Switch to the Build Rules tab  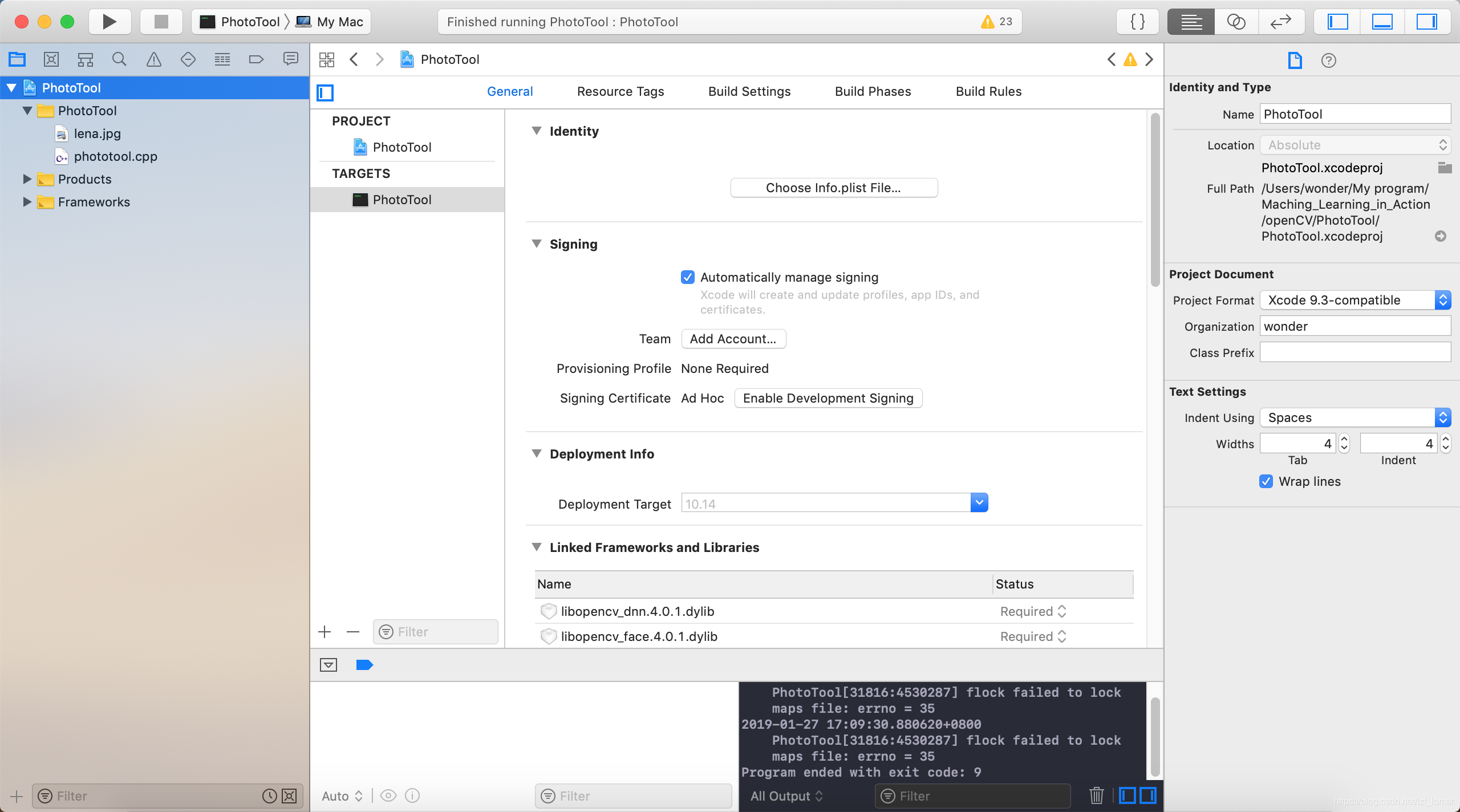989,91
